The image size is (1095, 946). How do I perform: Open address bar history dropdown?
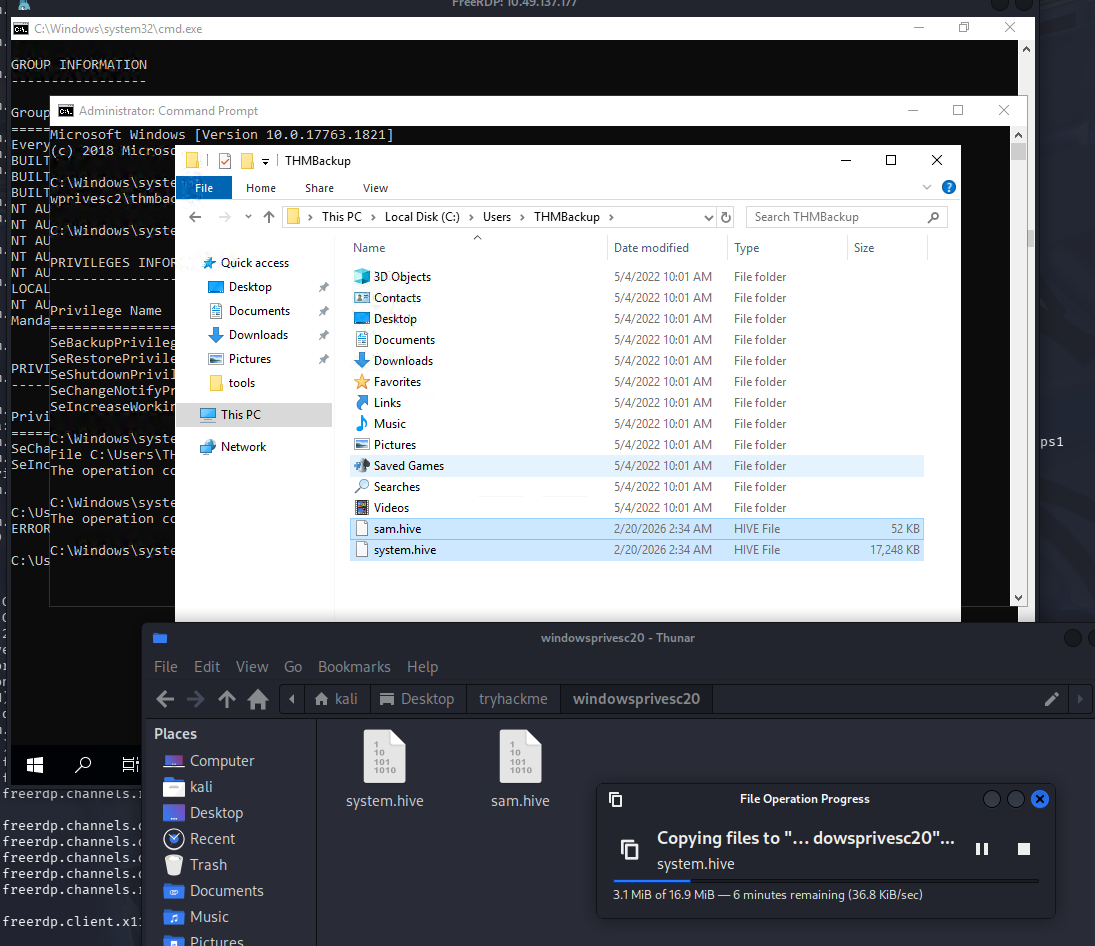tap(708, 217)
